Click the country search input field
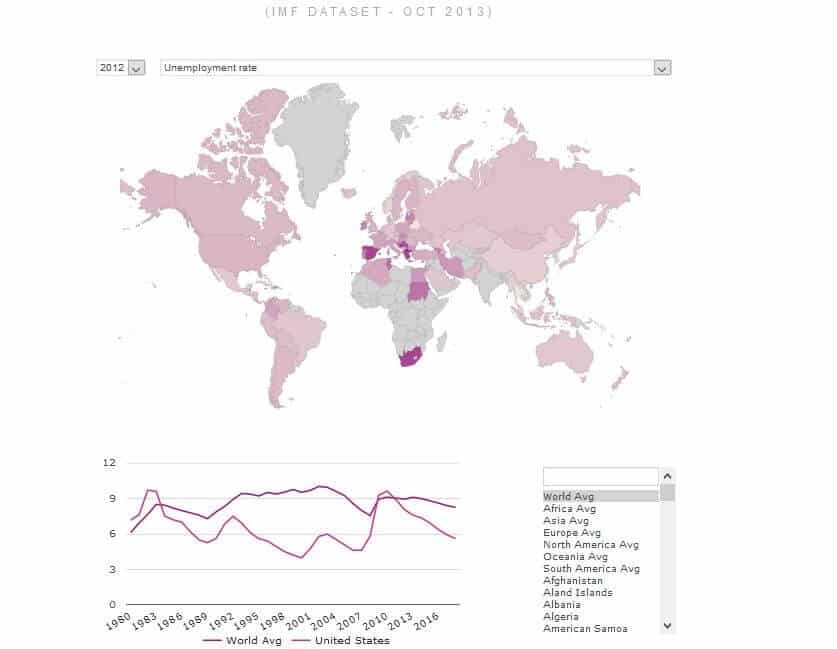Viewport: 837px width, 649px height. (x=600, y=477)
